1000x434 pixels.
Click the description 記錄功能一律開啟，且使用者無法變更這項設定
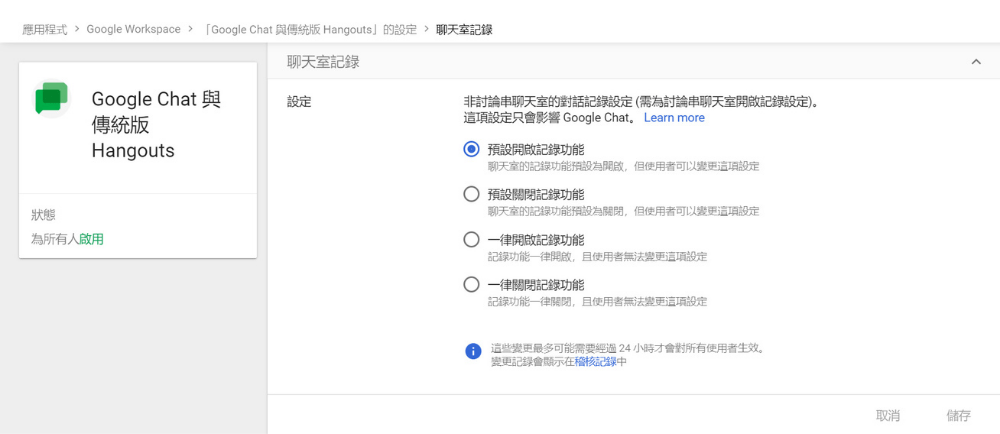598,256
